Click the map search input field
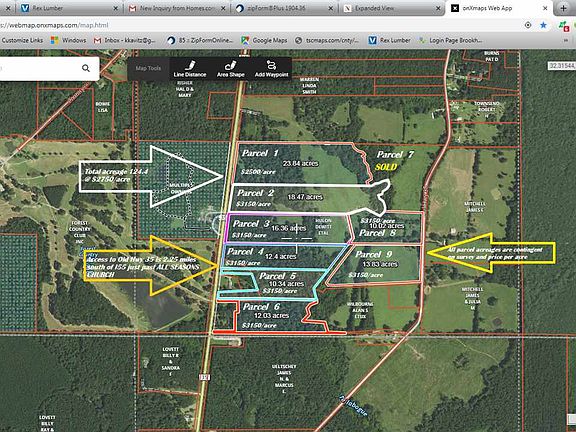This screenshot has width=576, height=432. pyautogui.click(x=39, y=68)
